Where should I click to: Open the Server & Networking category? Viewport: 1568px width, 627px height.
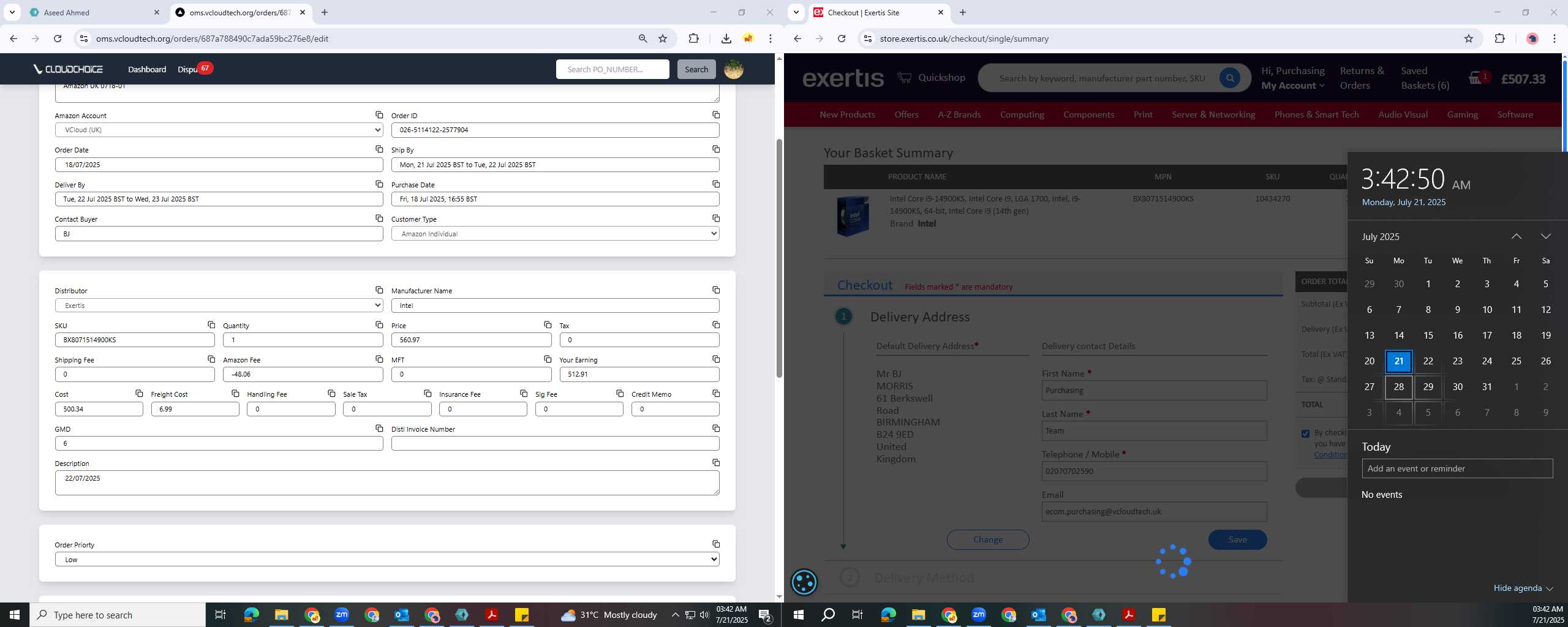coord(1213,115)
